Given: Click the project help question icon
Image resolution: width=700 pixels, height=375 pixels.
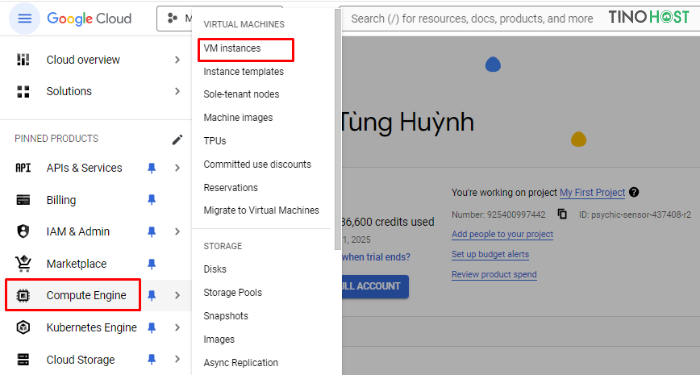Looking at the screenshot, I should coord(633,192).
